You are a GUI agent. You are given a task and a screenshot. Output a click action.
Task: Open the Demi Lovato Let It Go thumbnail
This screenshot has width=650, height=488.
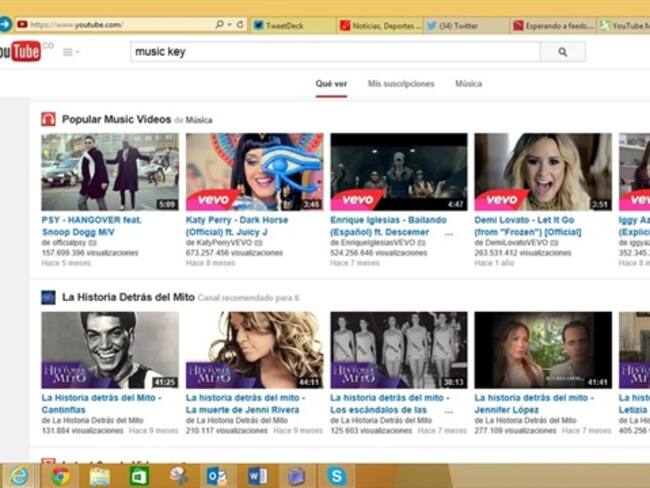pos(543,172)
